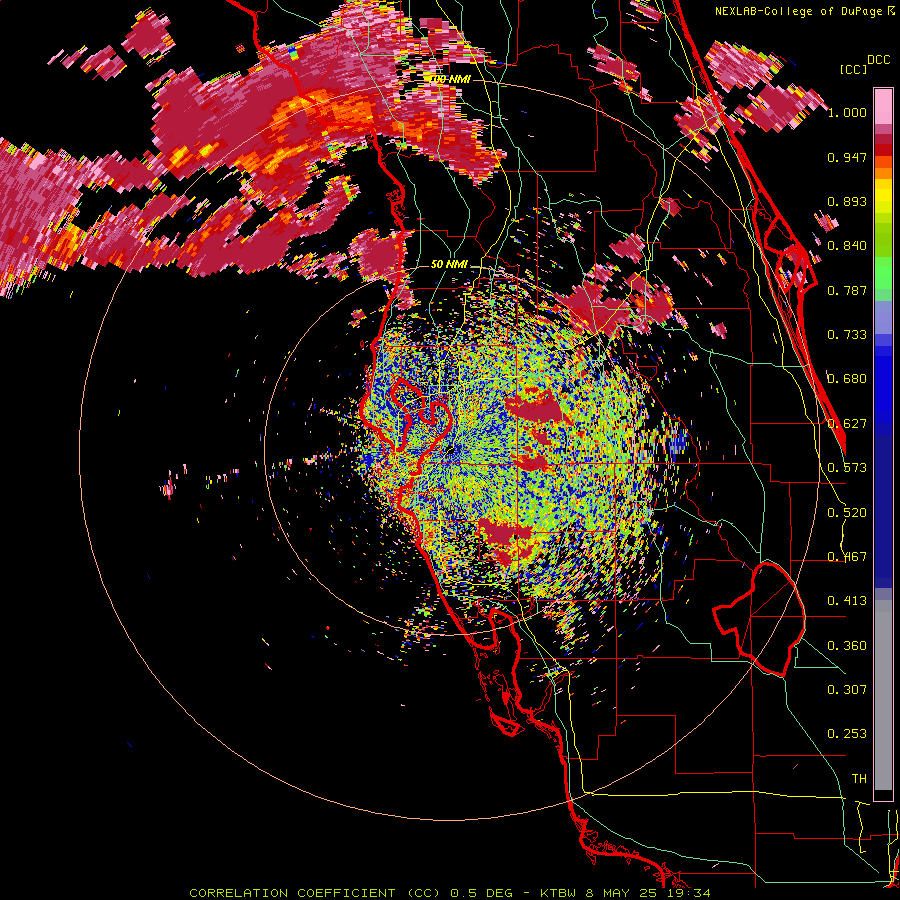Select the 50 NMI range ring label
The image size is (900, 900).
(449, 265)
